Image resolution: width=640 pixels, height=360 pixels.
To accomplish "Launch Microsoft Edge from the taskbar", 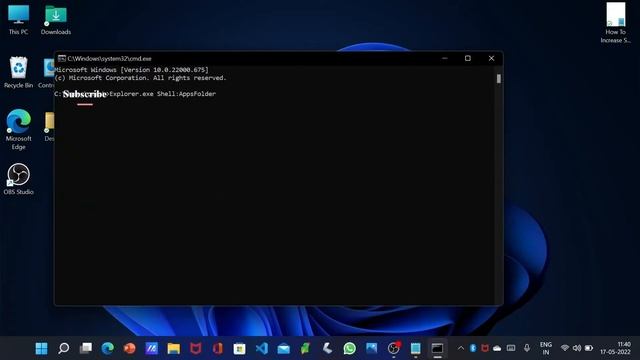I will 108,348.
